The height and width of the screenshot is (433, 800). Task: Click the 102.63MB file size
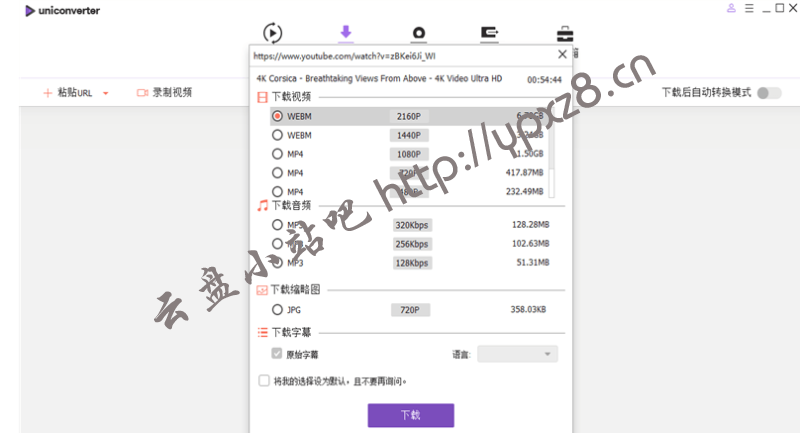point(531,243)
